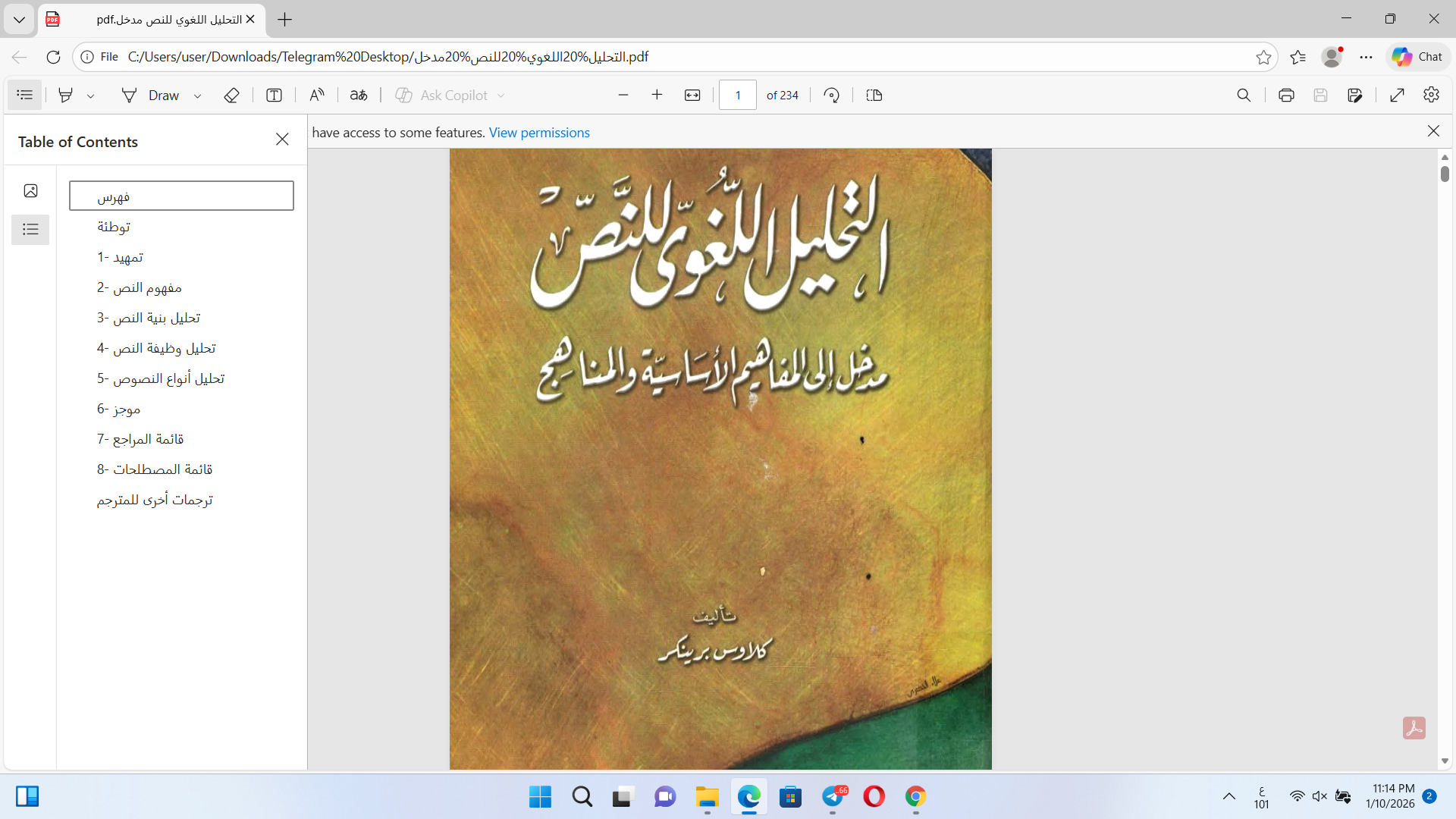This screenshot has width=1456, height=819.
Task: Zoom in with the plus button
Action: click(x=657, y=96)
